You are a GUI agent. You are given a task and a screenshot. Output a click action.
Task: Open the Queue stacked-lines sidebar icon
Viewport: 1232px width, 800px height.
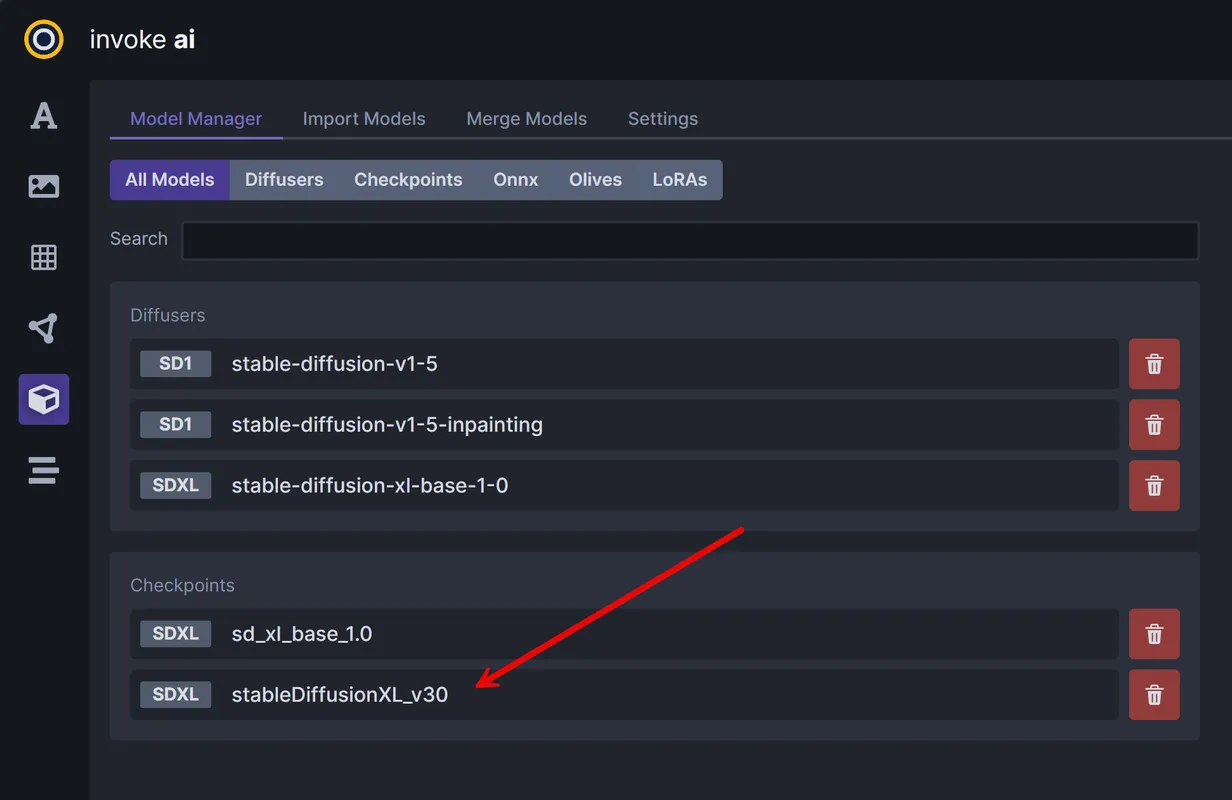43,470
